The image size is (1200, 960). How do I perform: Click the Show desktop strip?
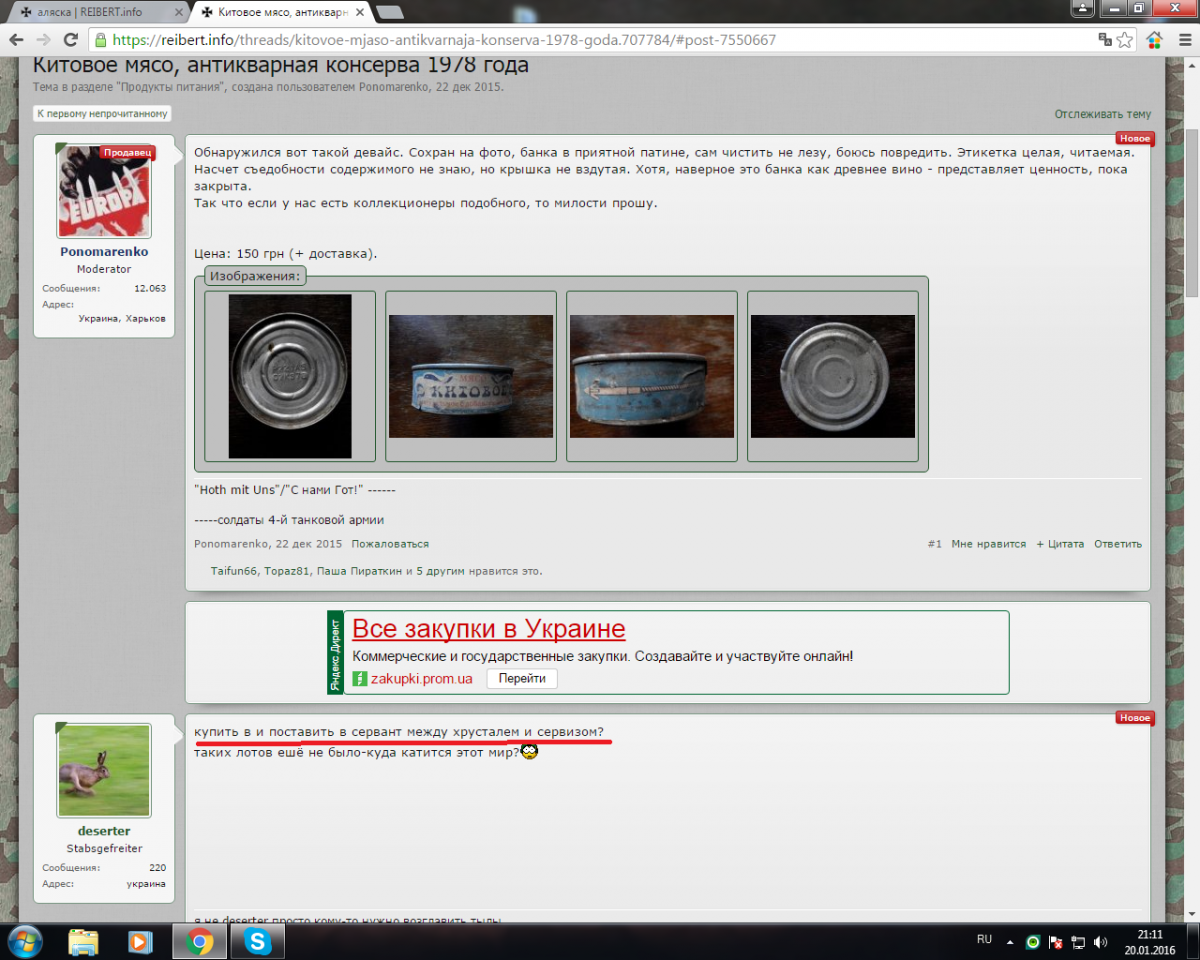[x=1193, y=941]
